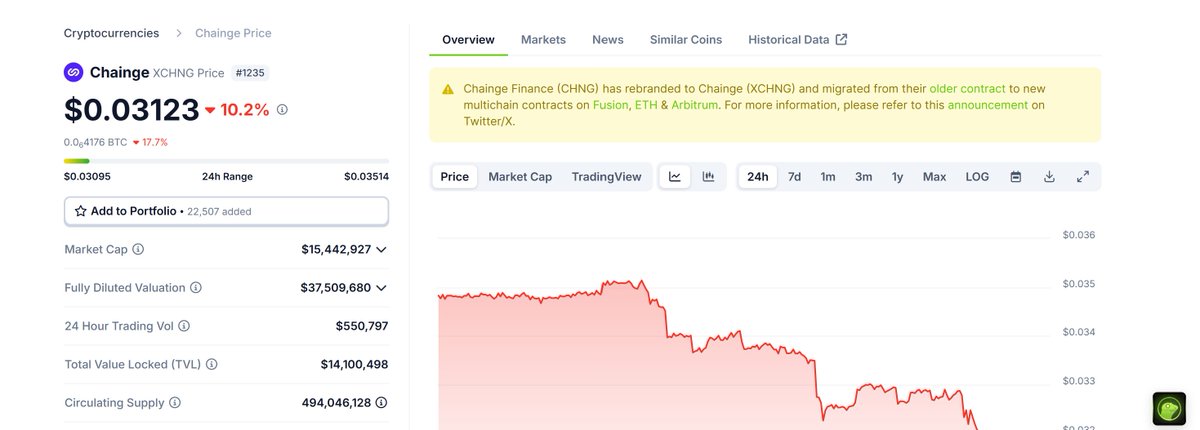Click info icon beside 24 Hour Trading Vol
Screen dimensions: 1200x430
tap(184, 326)
